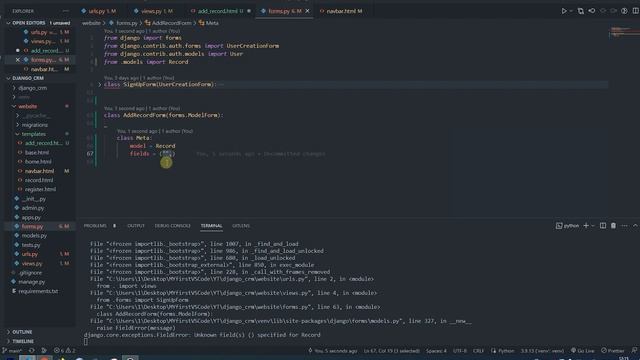Viewport: 640px width, 360px height.
Task: Switch to the views.py tab
Action: 153,11
